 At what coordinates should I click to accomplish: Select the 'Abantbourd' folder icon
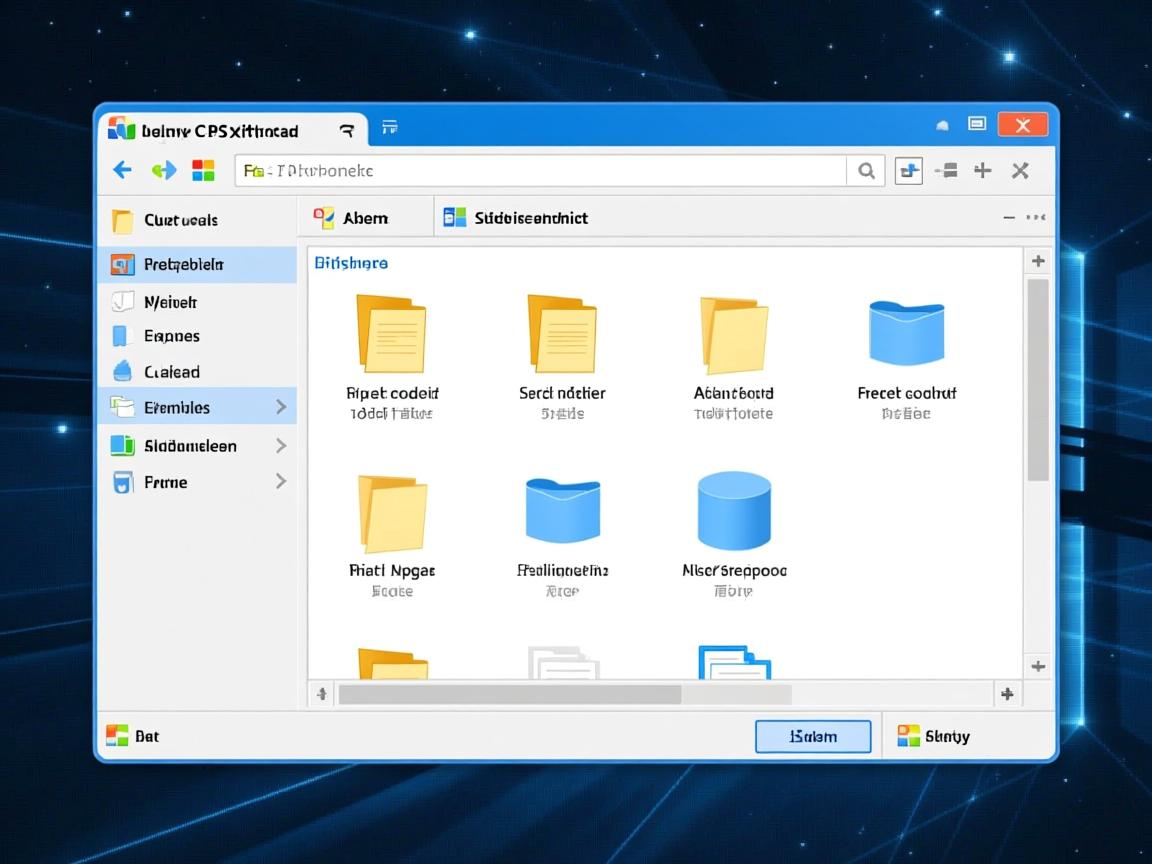point(733,334)
